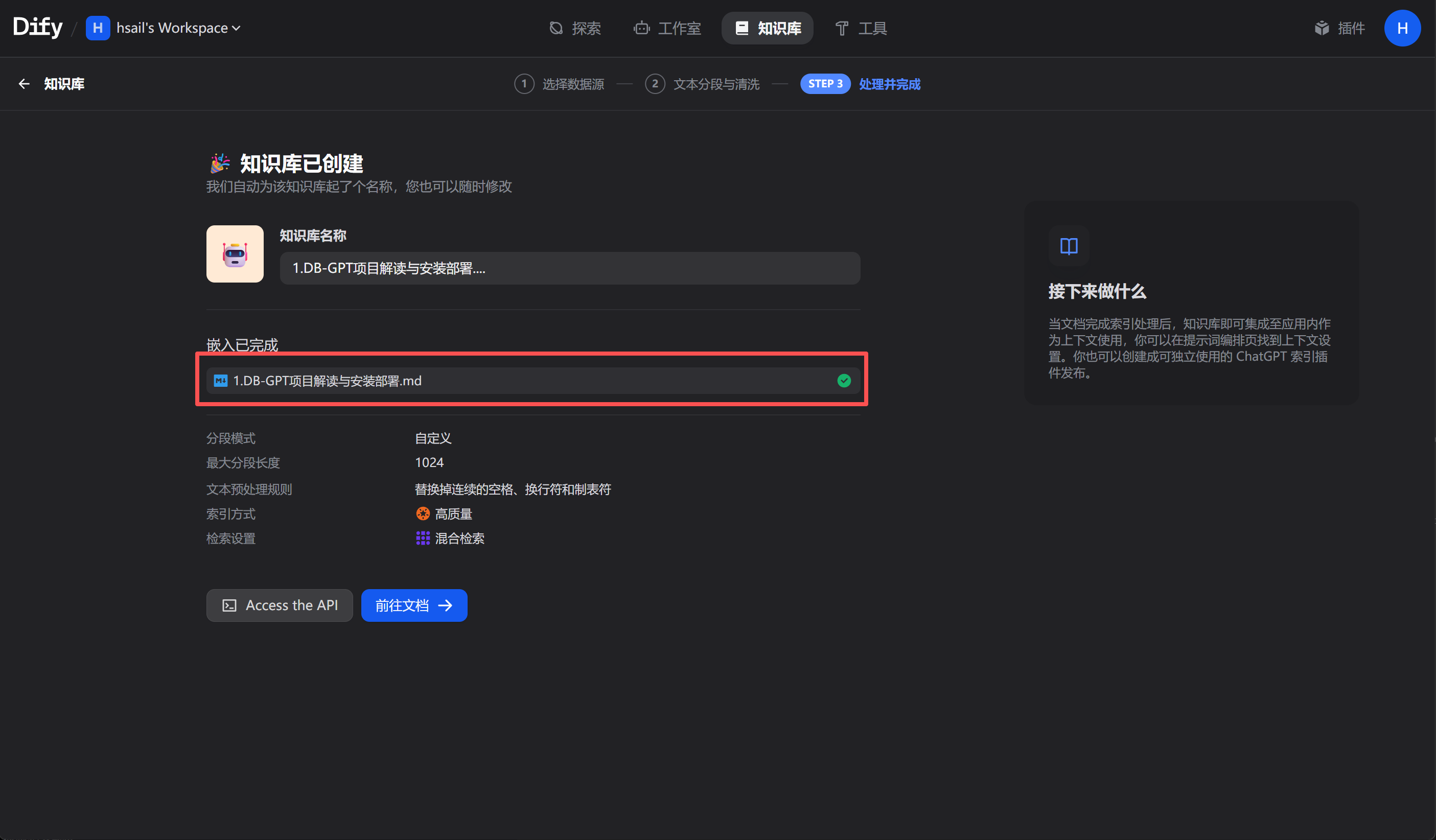Open 1.DB-GPT项目解读与安装部署.md document row

tap(533, 381)
